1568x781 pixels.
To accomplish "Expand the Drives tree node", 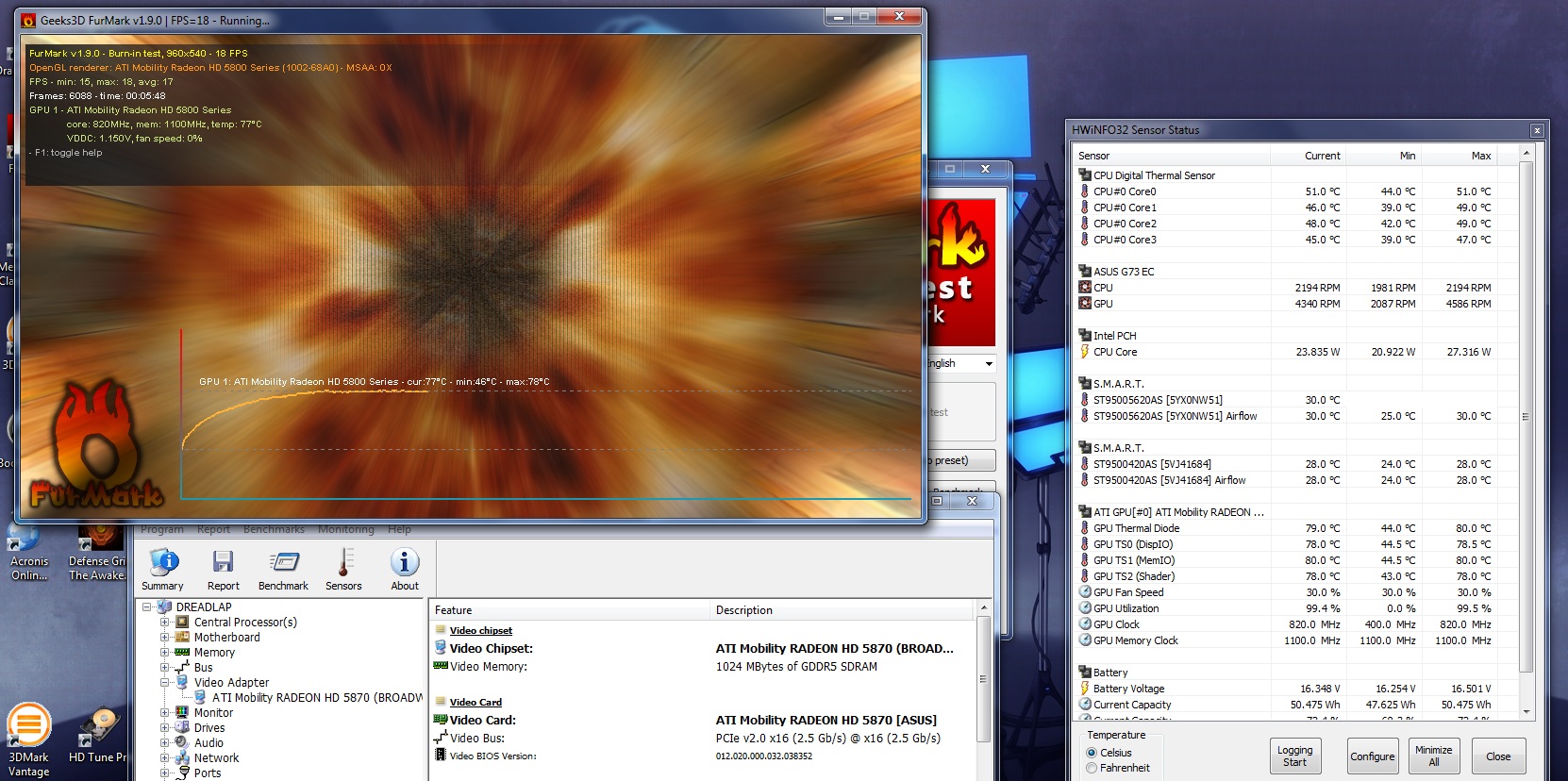I will 164,728.
